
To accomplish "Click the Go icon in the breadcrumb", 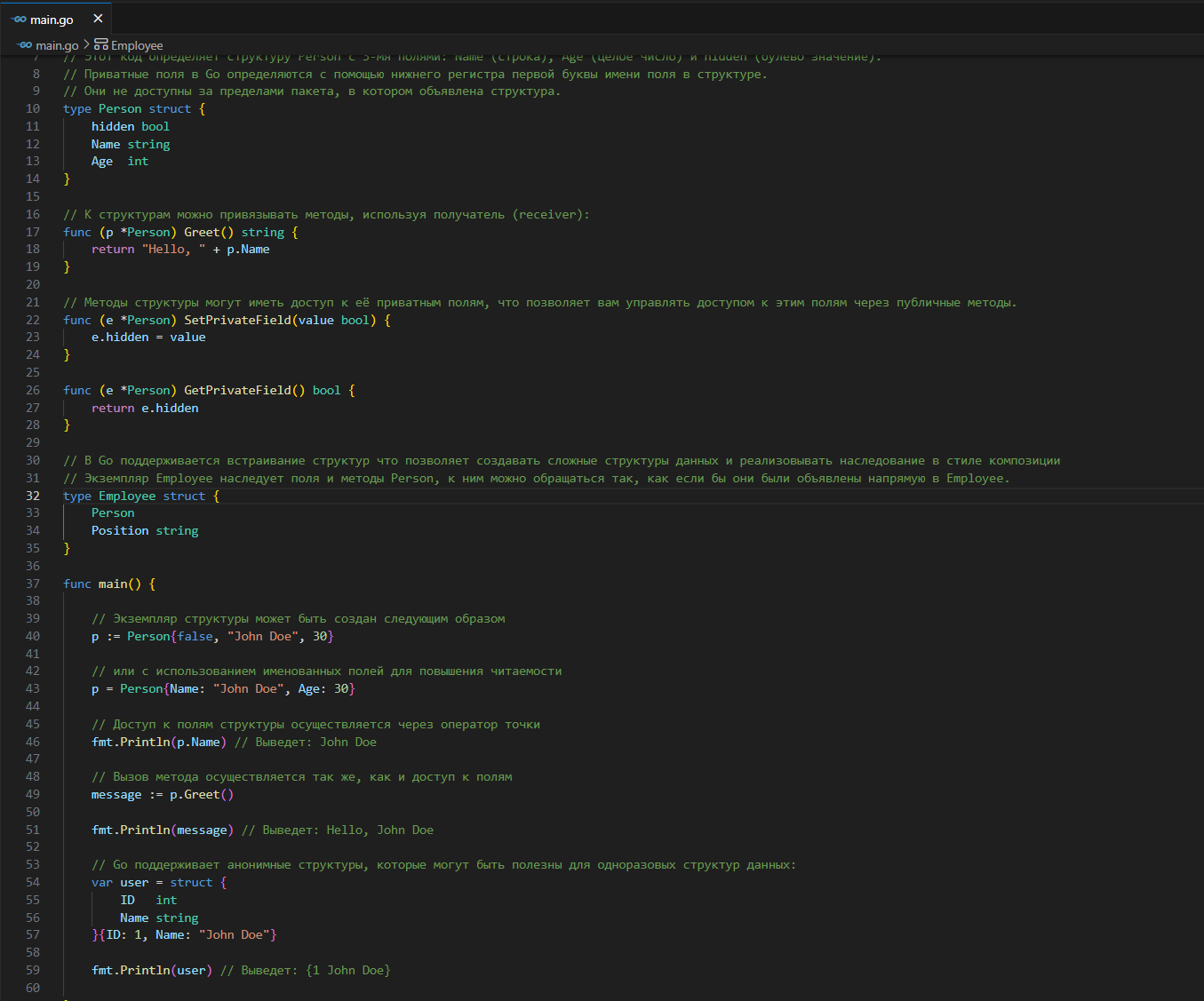I will point(25,45).
